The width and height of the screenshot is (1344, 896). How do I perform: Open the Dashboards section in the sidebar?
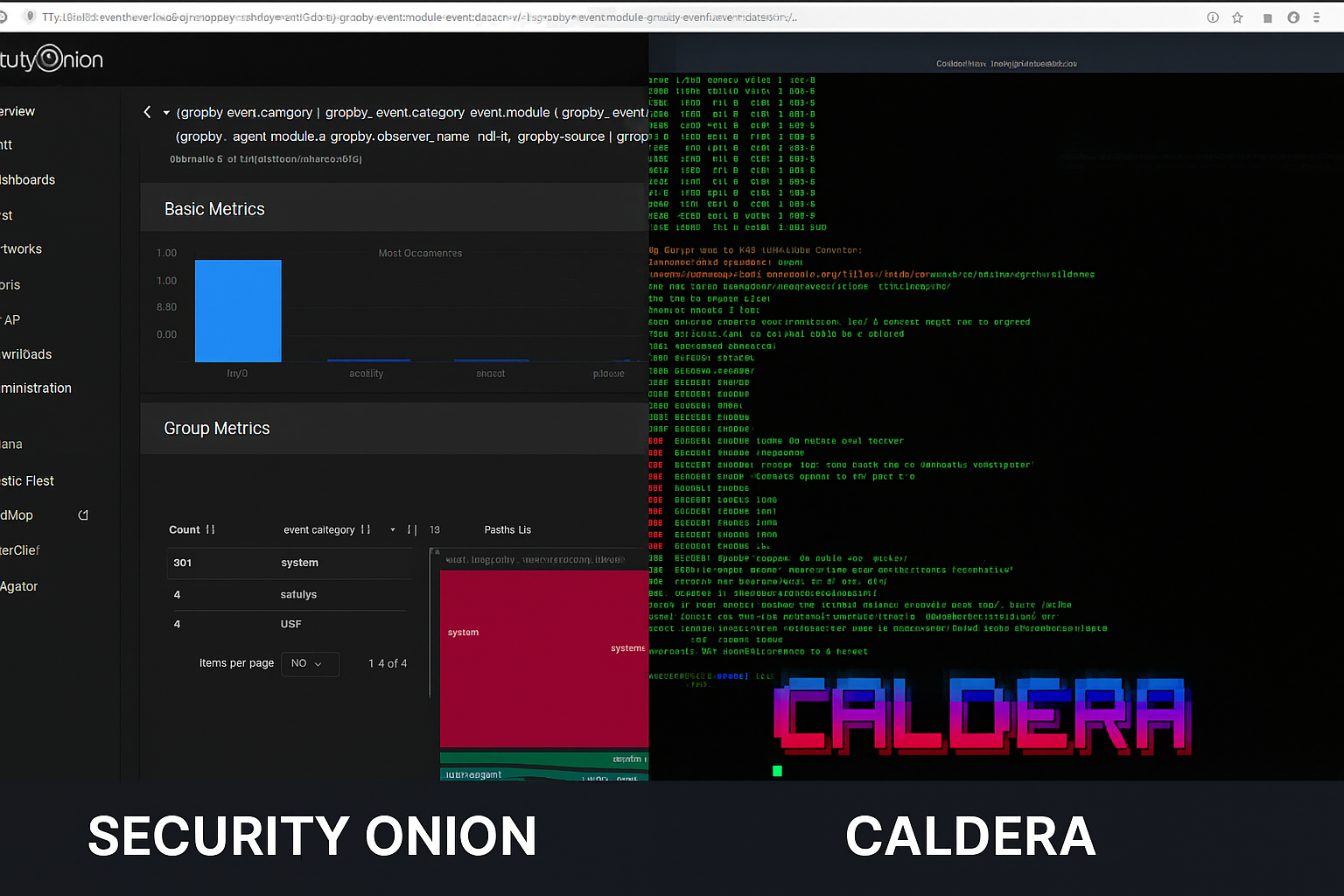click(28, 179)
